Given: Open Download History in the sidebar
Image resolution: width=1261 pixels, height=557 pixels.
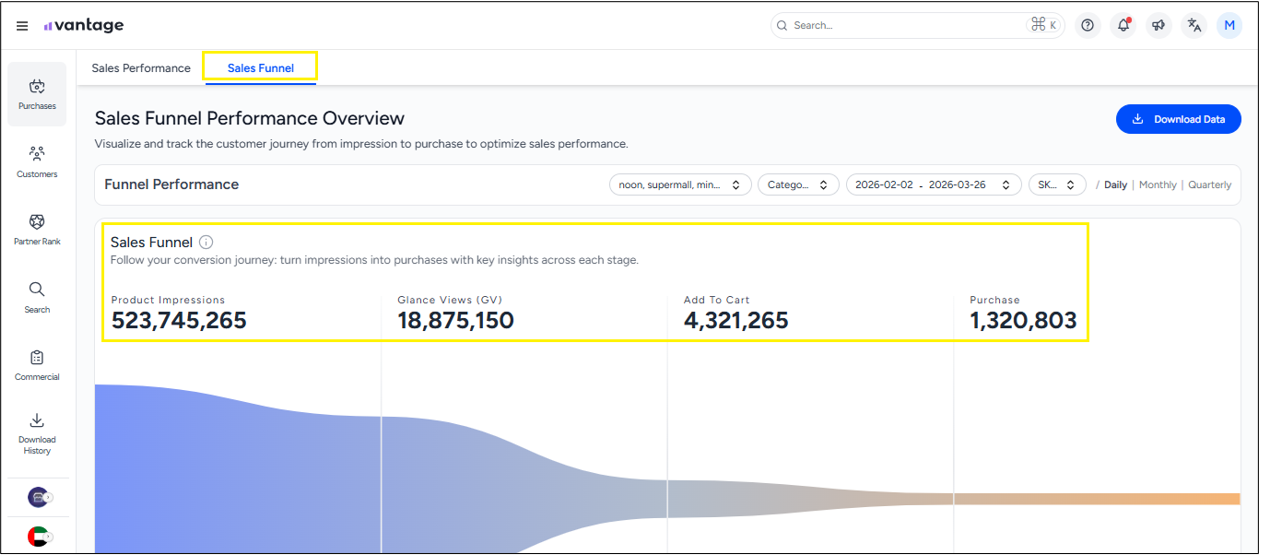Looking at the screenshot, I should [x=37, y=433].
